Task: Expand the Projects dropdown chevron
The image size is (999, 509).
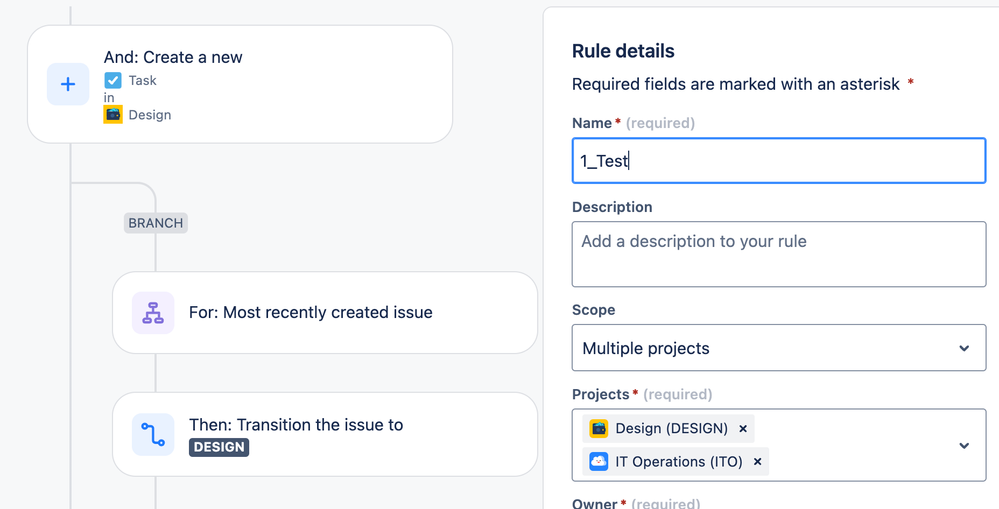Action: point(964,445)
